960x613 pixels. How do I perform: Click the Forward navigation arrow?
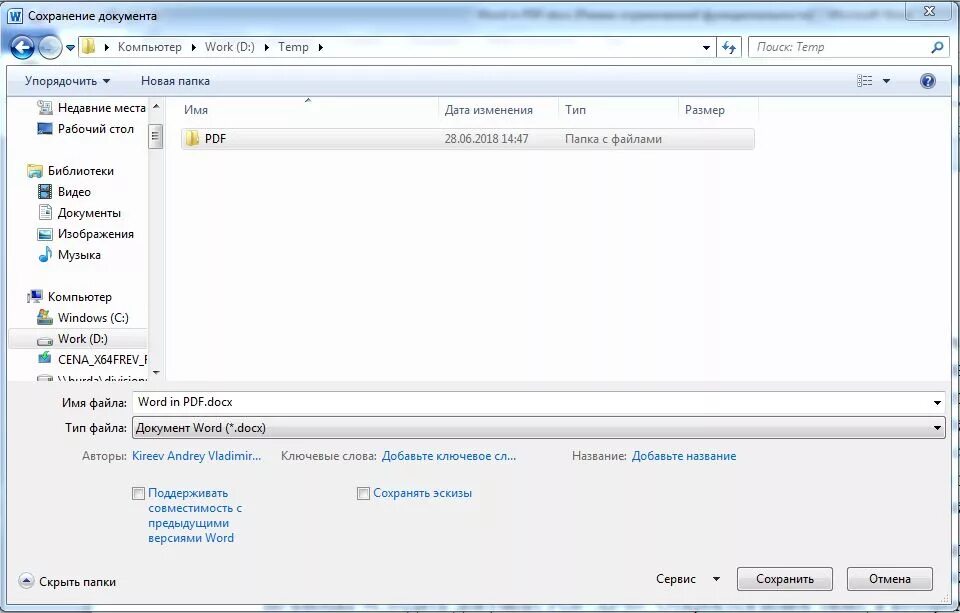[50, 47]
